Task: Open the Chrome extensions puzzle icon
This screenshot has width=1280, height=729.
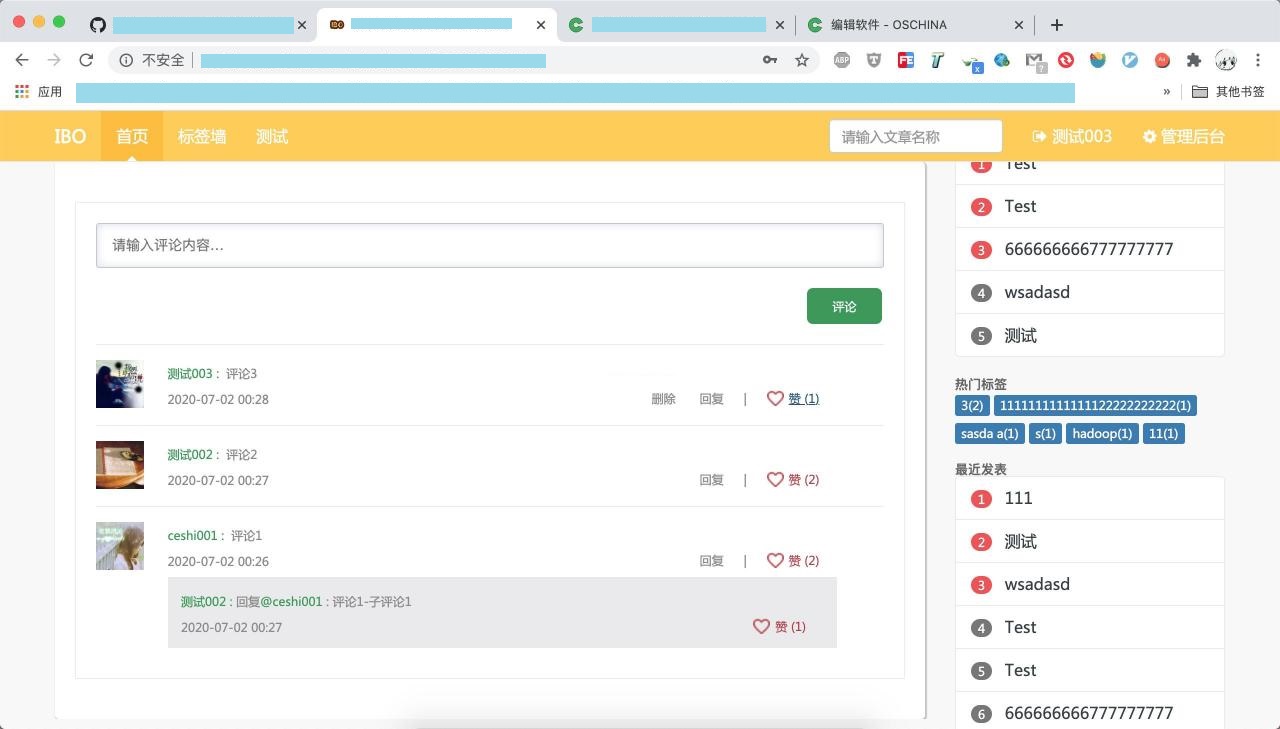Action: (x=1193, y=60)
